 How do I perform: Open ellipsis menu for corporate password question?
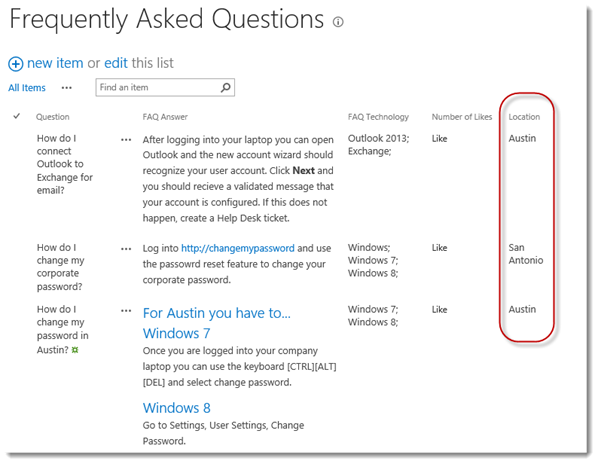(126, 249)
